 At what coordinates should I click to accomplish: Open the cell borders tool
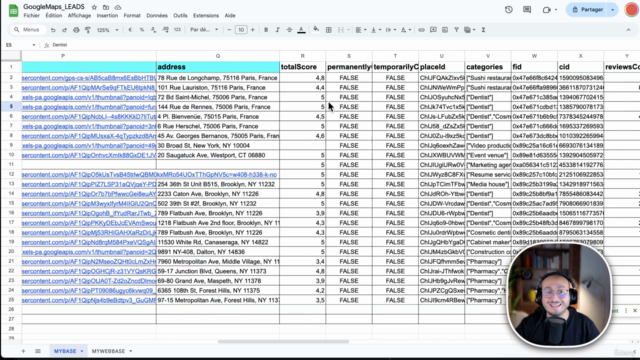click(x=329, y=30)
